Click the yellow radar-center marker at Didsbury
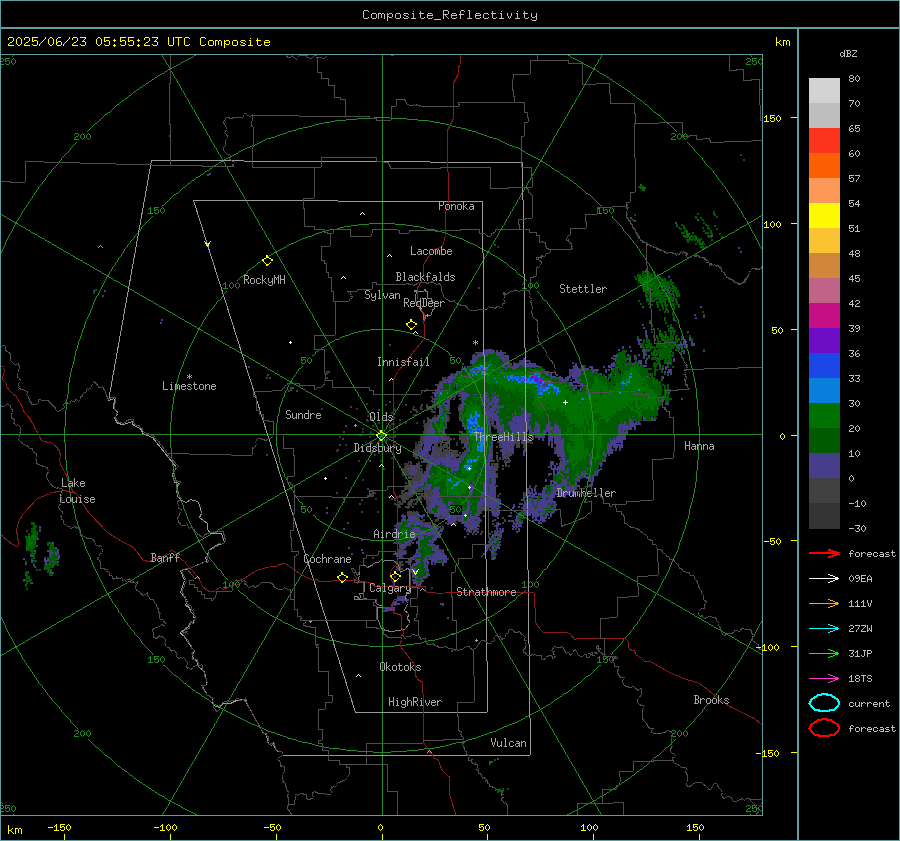Viewport: 900px width, 841px height. click(x=381, y=436)
